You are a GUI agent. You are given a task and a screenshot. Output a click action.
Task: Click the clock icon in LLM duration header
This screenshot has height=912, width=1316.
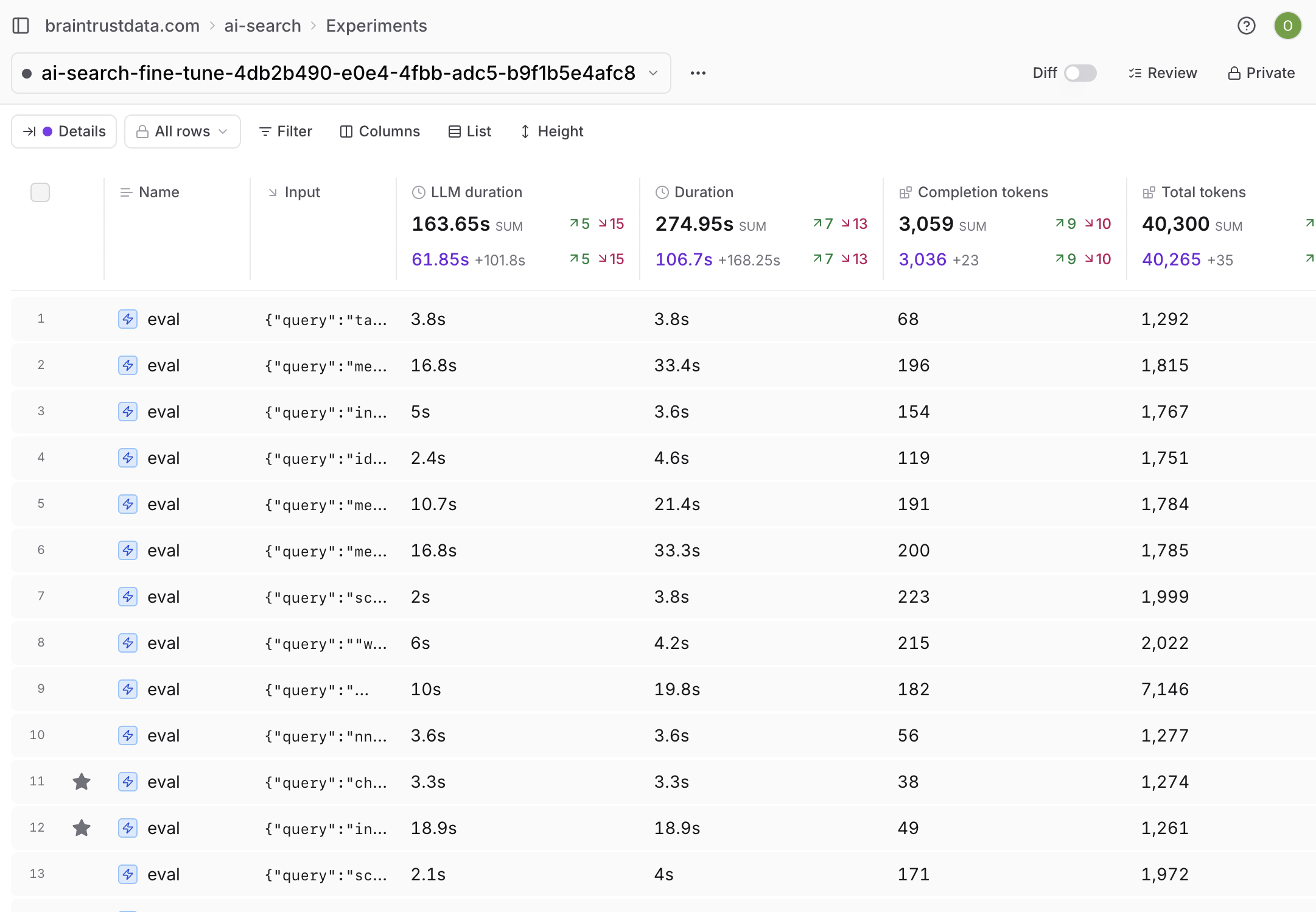click(x=418, y=192)
